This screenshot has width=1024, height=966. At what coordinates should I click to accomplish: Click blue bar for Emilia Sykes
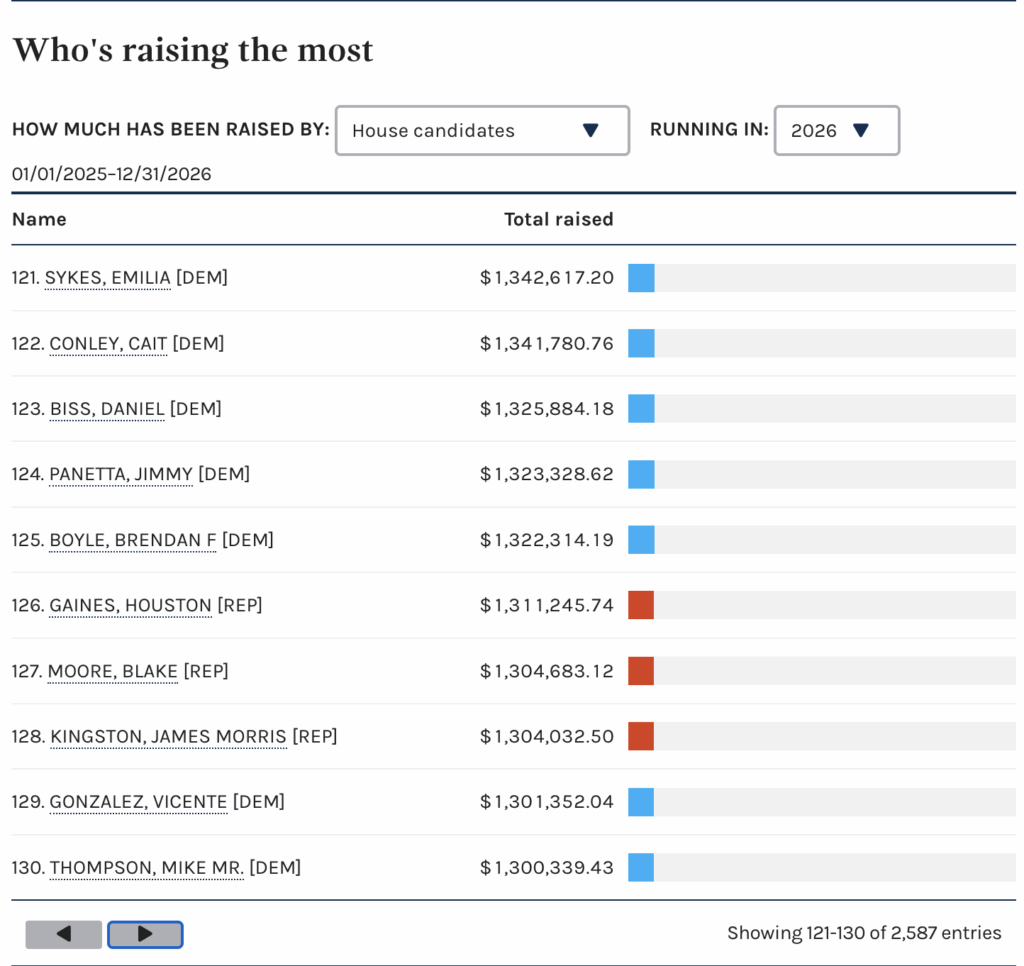pos(641,278)
